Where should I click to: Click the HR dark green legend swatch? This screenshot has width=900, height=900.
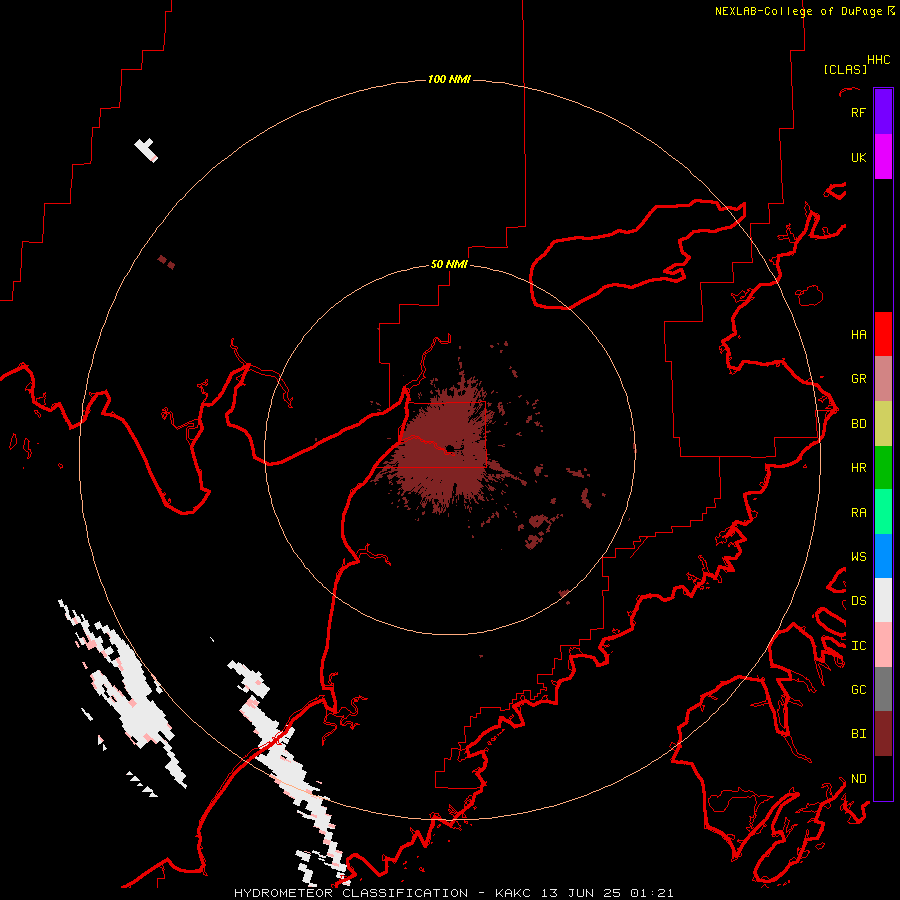click(883, 467)
